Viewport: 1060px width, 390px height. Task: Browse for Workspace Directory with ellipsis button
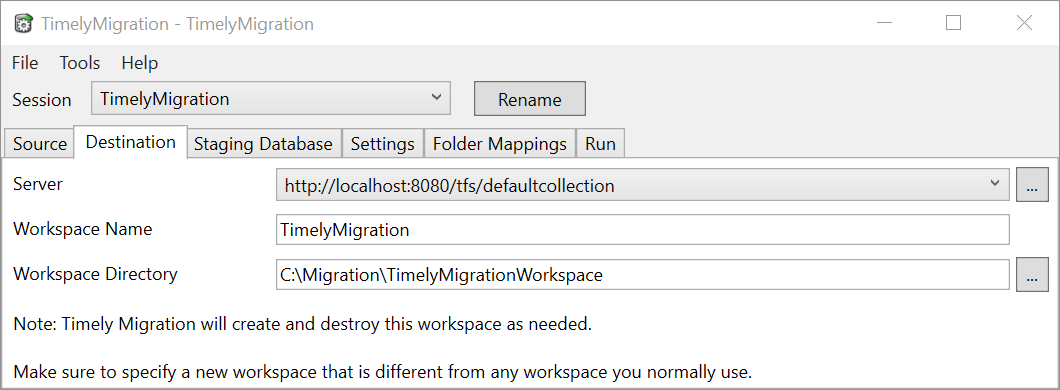pos(1032,275)
